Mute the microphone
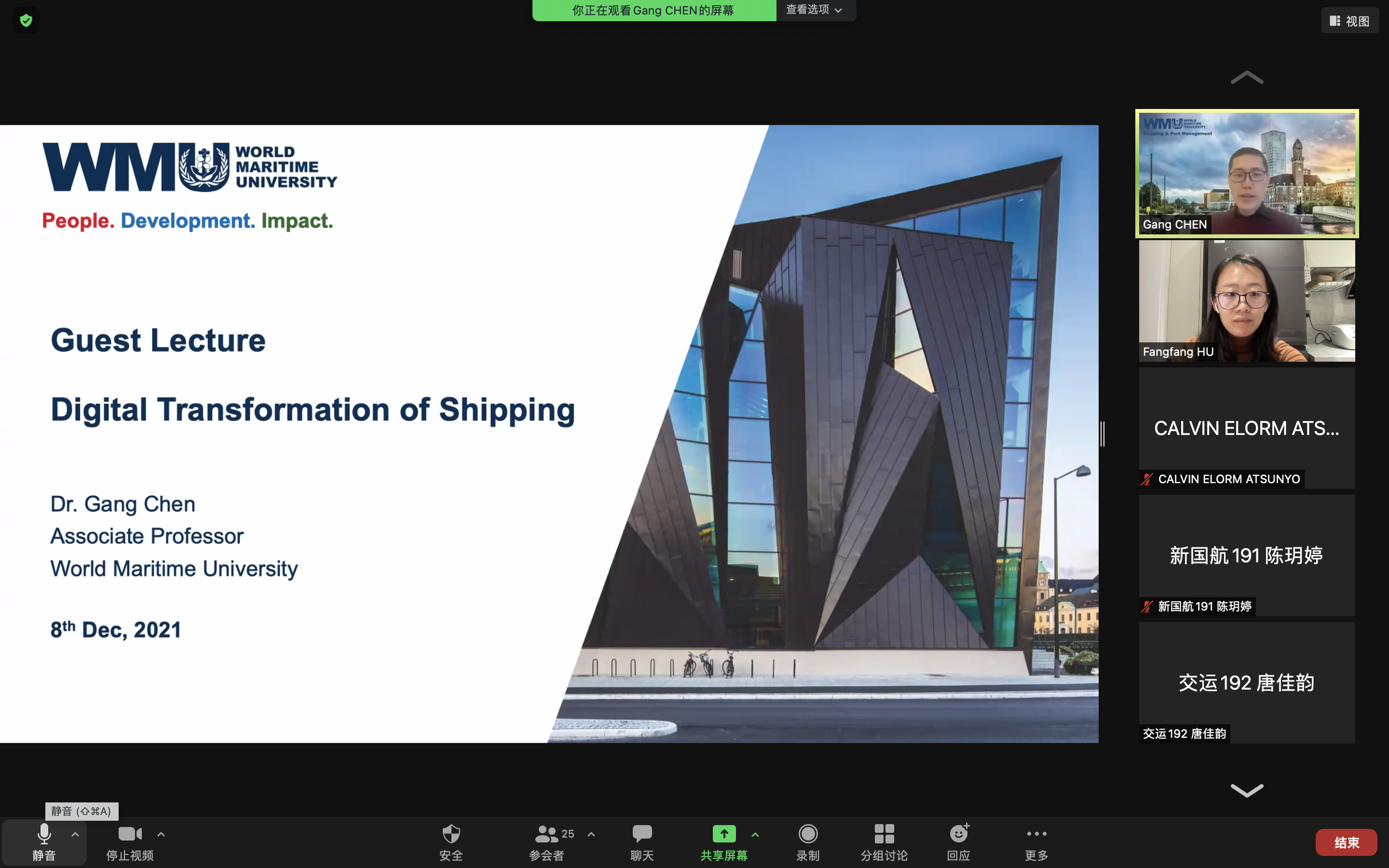This screenshot has width=1389, height=868. (43, 841)
